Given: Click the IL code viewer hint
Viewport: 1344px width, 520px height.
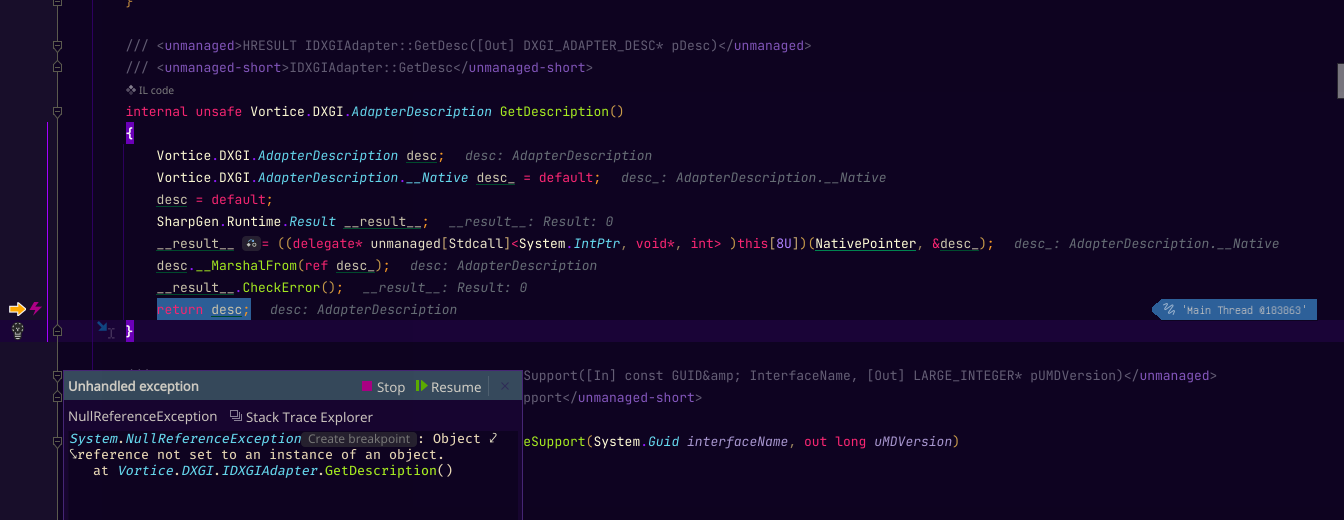Looking at the screenshot, I should pyautogui.click(x=149, y=90).
